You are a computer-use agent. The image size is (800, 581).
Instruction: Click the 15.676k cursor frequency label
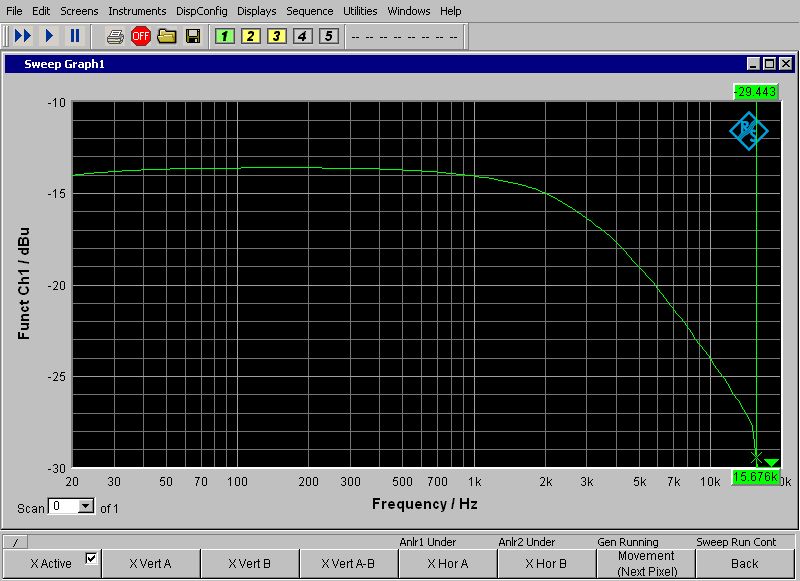[x=756, y=477]
